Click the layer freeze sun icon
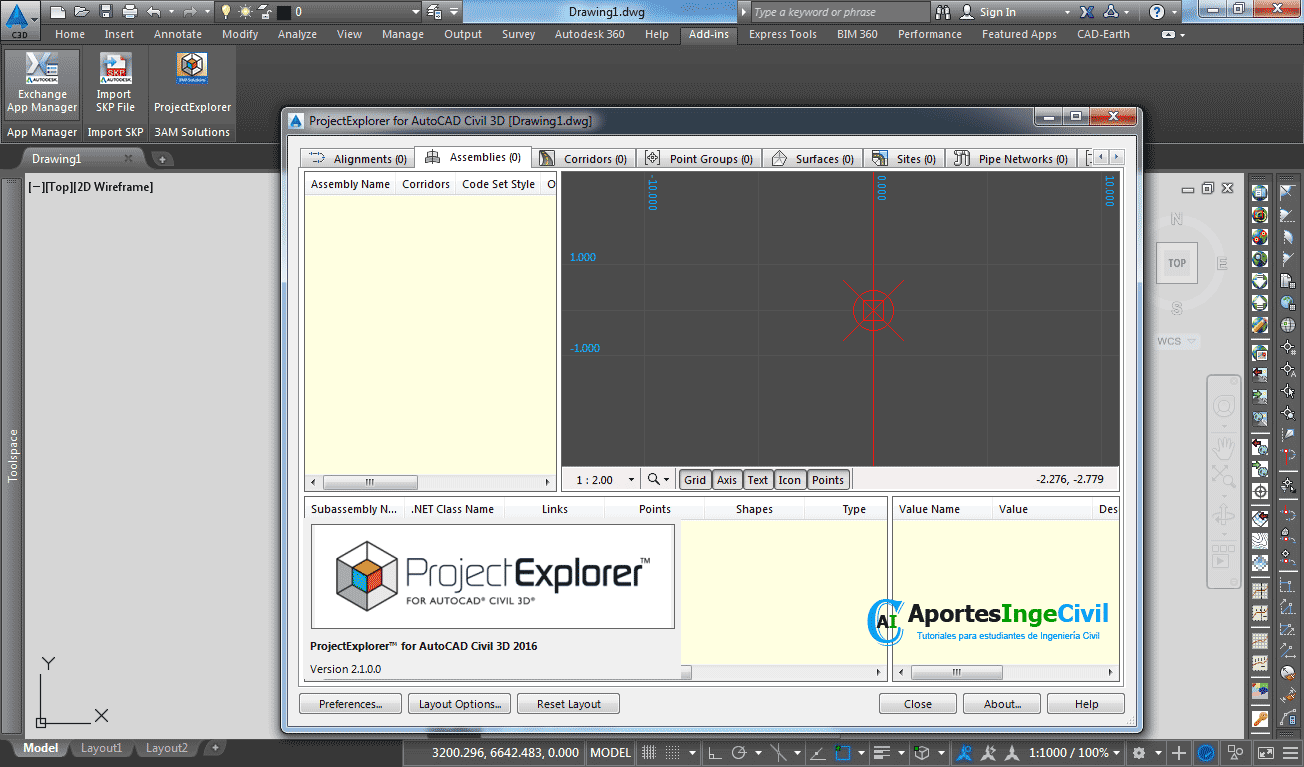 click(x=245, y=12)
